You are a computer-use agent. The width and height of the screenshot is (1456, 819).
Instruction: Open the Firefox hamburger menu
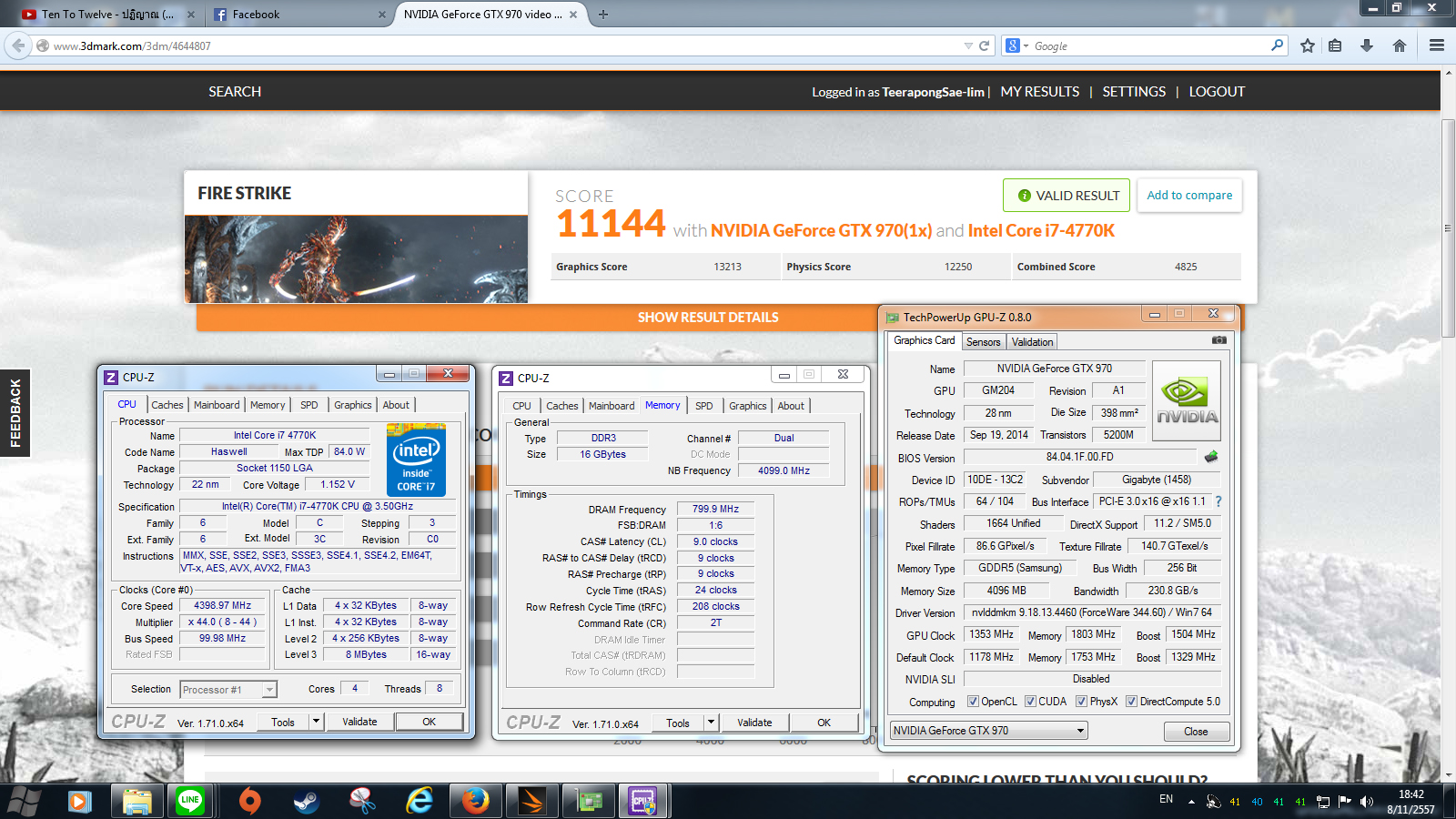(x=1437, y=45)
